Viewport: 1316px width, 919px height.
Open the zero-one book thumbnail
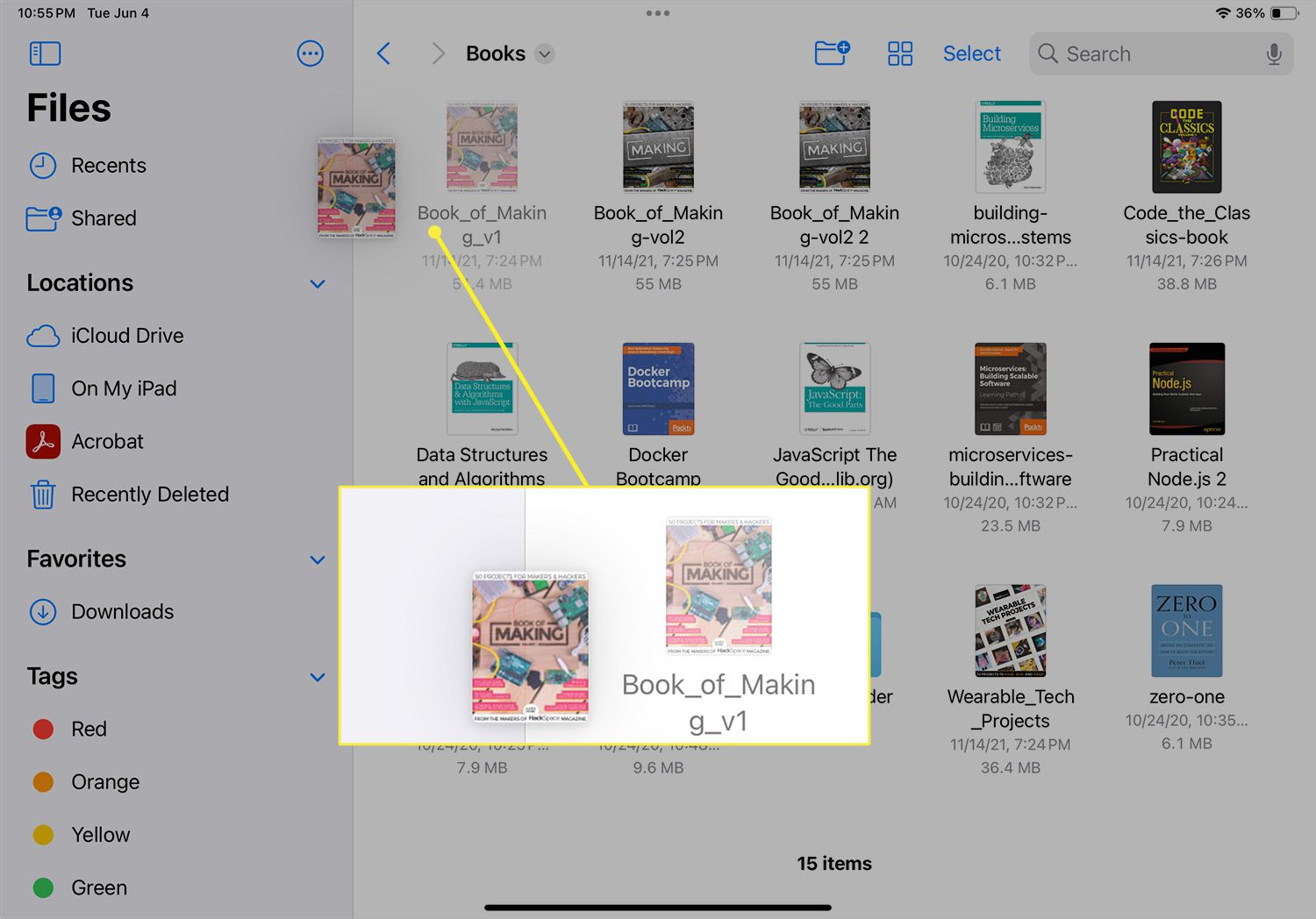pyautogui.click(x=1186, y=630)
